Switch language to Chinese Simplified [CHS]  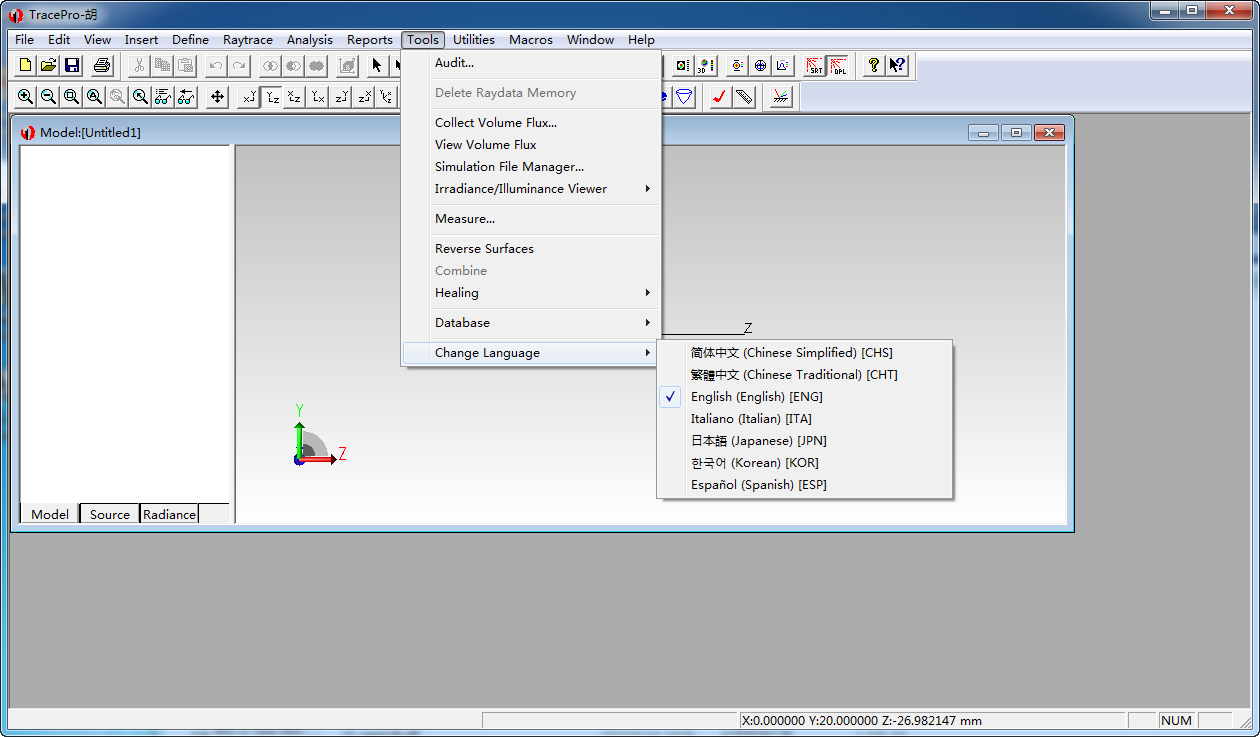(804, 353)
